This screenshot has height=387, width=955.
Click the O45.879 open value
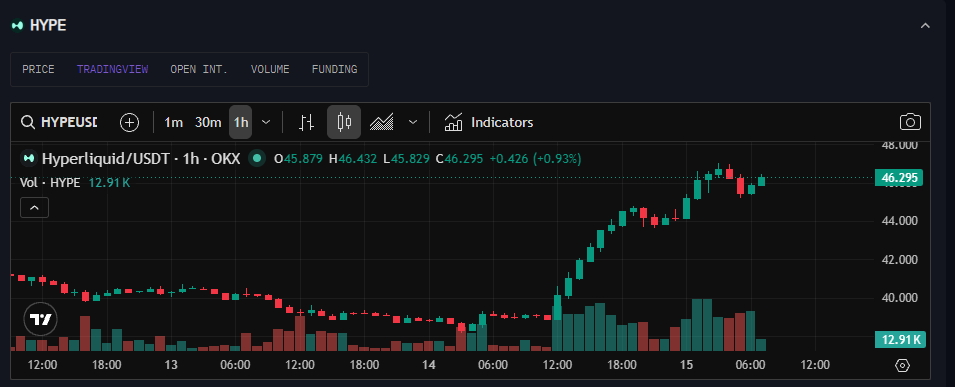[x=298, y=159]
